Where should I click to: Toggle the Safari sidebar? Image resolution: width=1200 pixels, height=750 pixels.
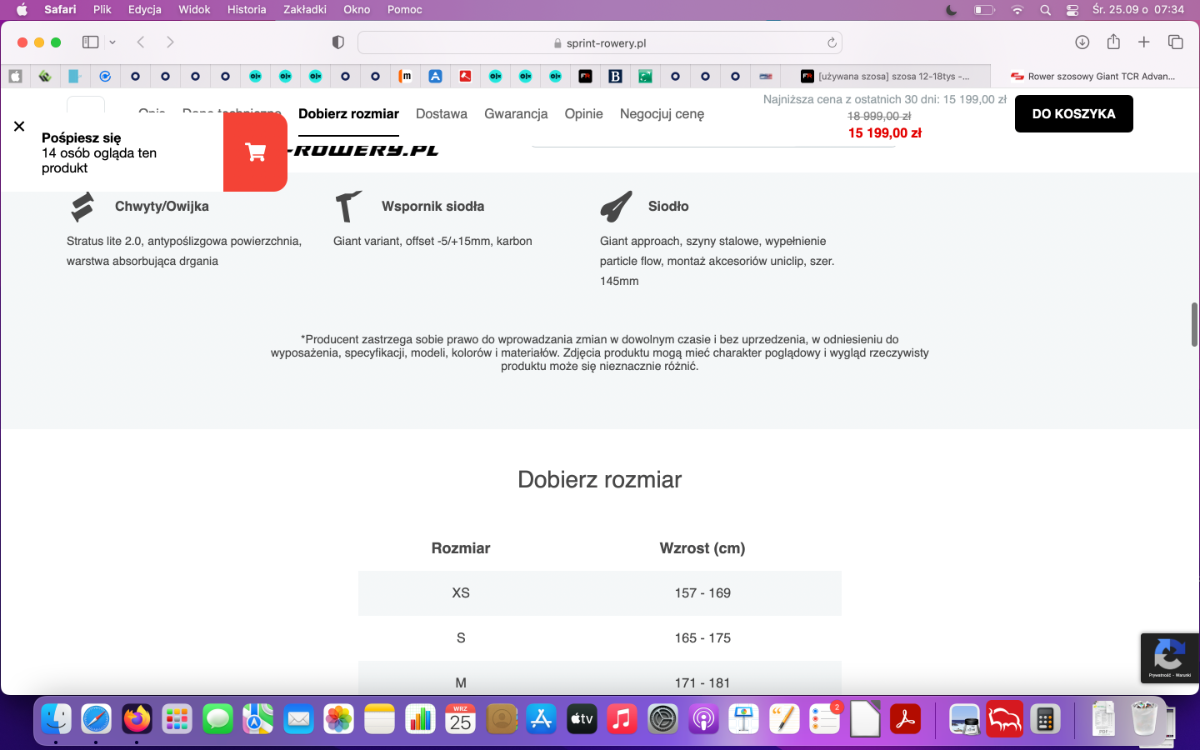(x=90, y=42)
